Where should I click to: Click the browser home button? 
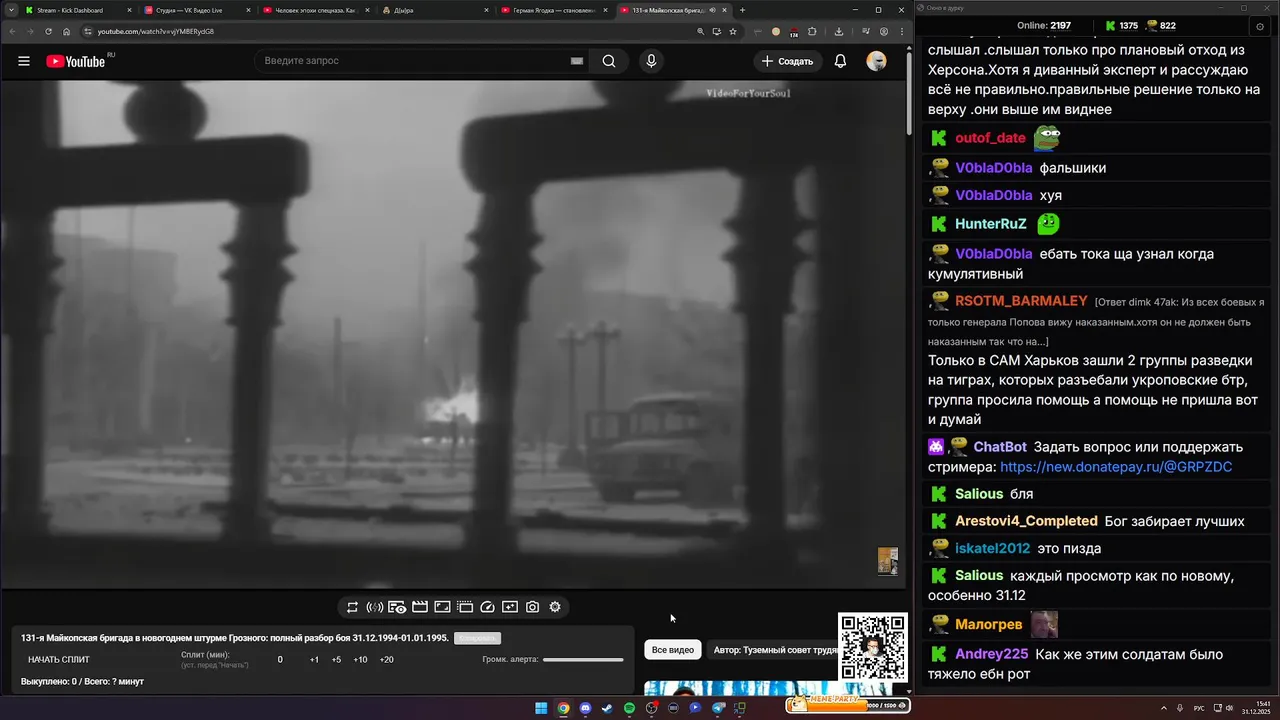click(x=66, y=31)
